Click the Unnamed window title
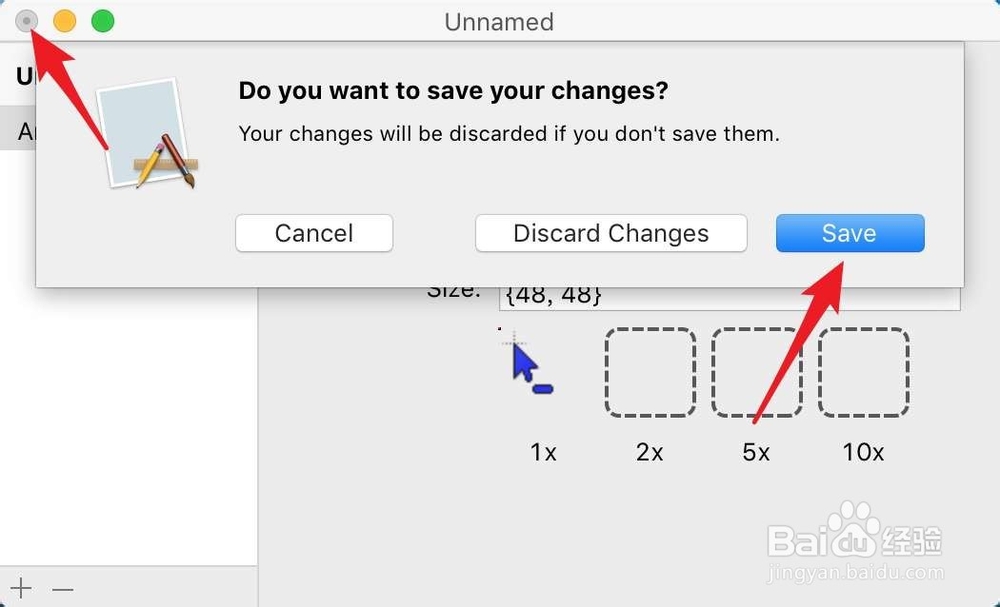The height and width of the screenshot is (607, 1000). [499, 22]
